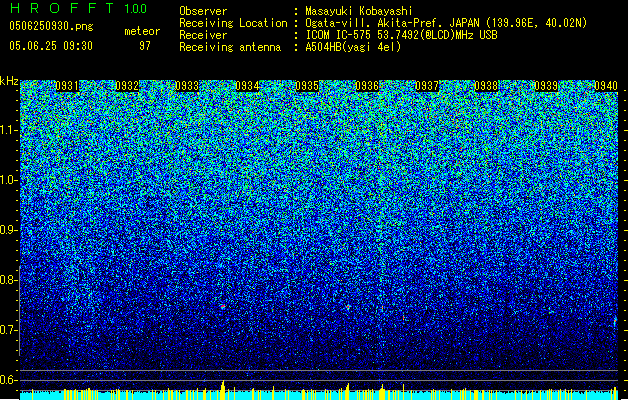Image resolution: width=629 pixels, height=400 pixels.
Task: Click the 0938 time marker
Action: 486,86
